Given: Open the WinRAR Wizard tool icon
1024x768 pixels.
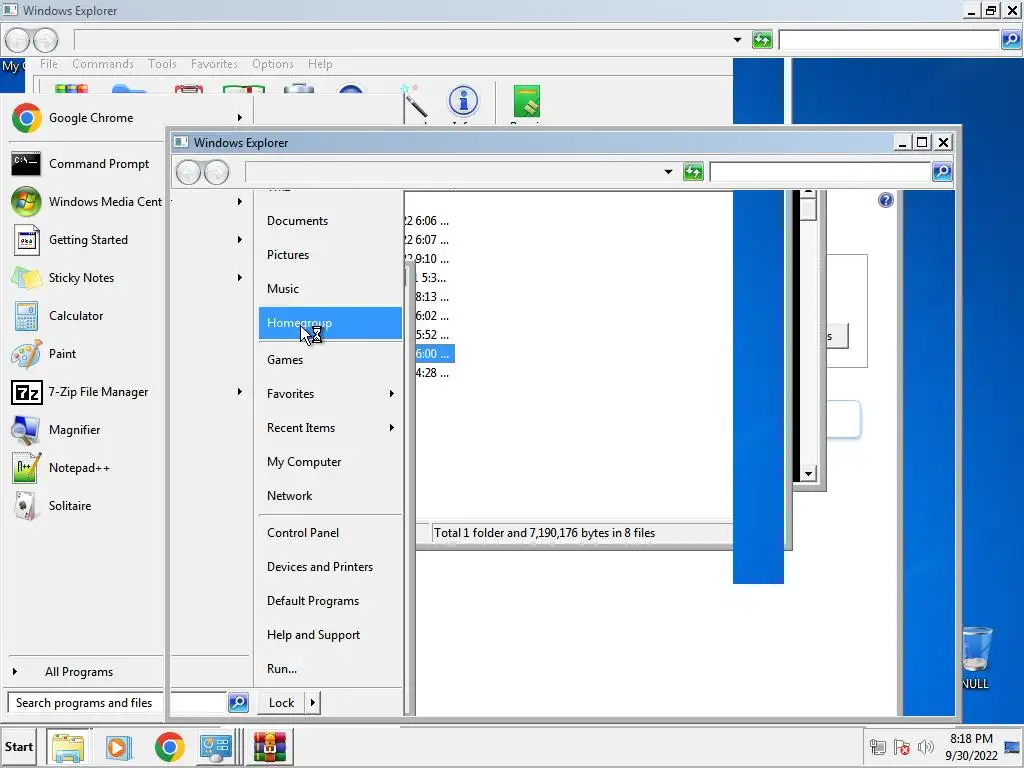Looking at the screenshot, I should [x=414, y=103].
